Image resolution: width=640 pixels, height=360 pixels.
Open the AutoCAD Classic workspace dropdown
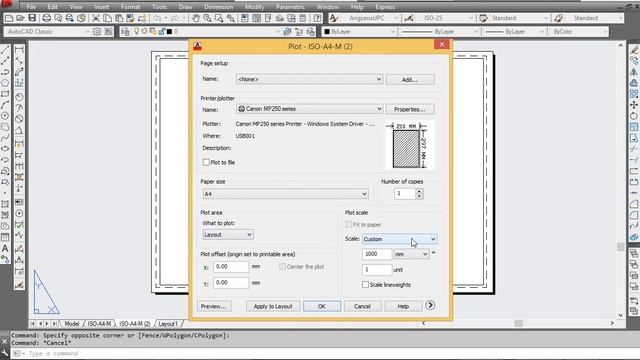click(47, 31)
